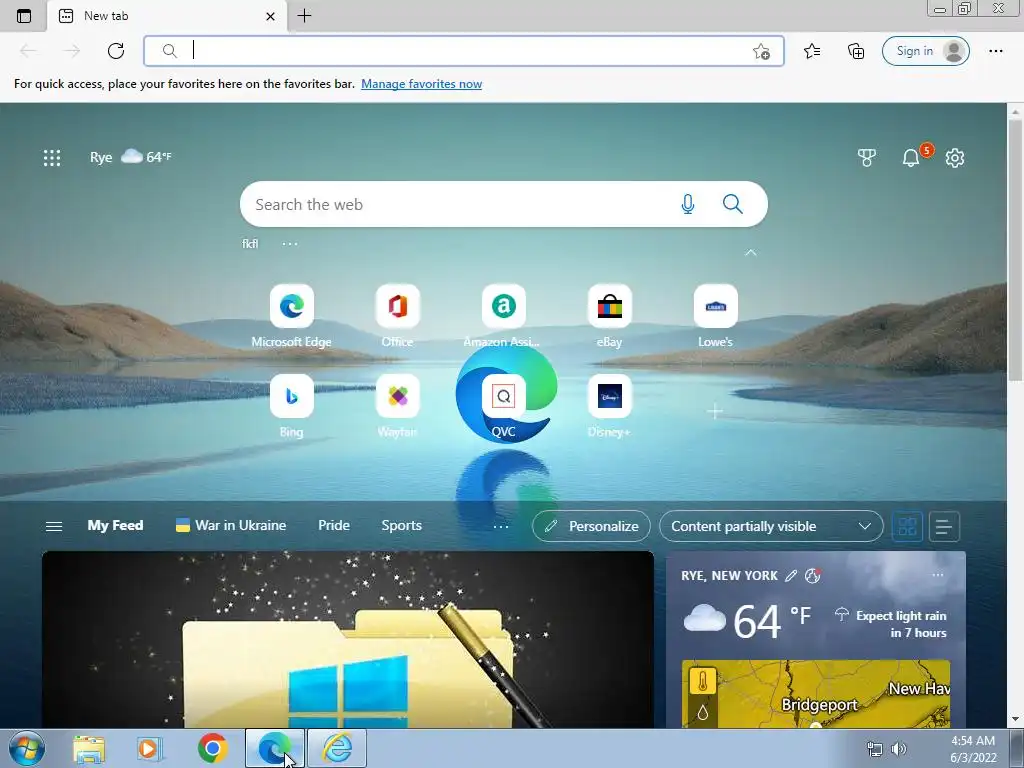1024x768 pixels.
Task: Open the Windows folder news story
Action: click(x=347, y=640)
